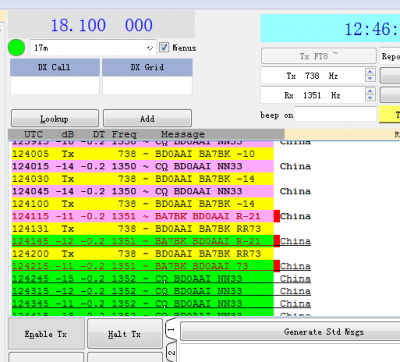This screenshot has height=362, width=400.
Task: Select the 124100 Tx BD0AAI BA7BK -14 row
Action: click(x=143, y=204)
